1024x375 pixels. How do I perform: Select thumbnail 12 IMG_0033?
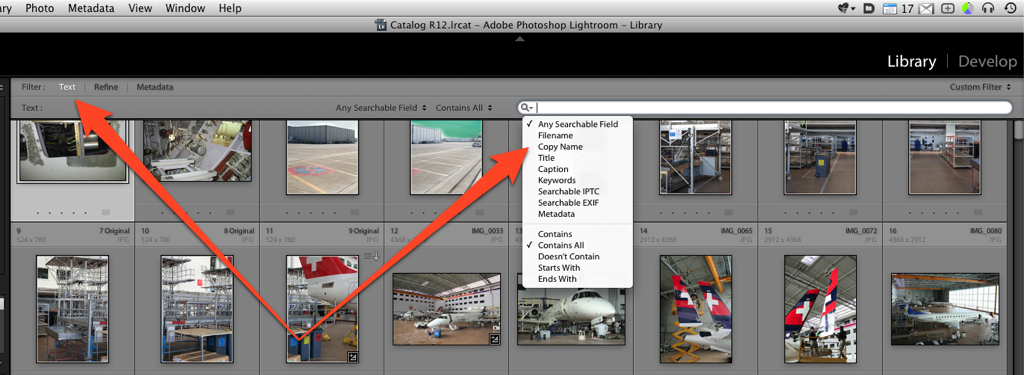click(x=447, y=308)
